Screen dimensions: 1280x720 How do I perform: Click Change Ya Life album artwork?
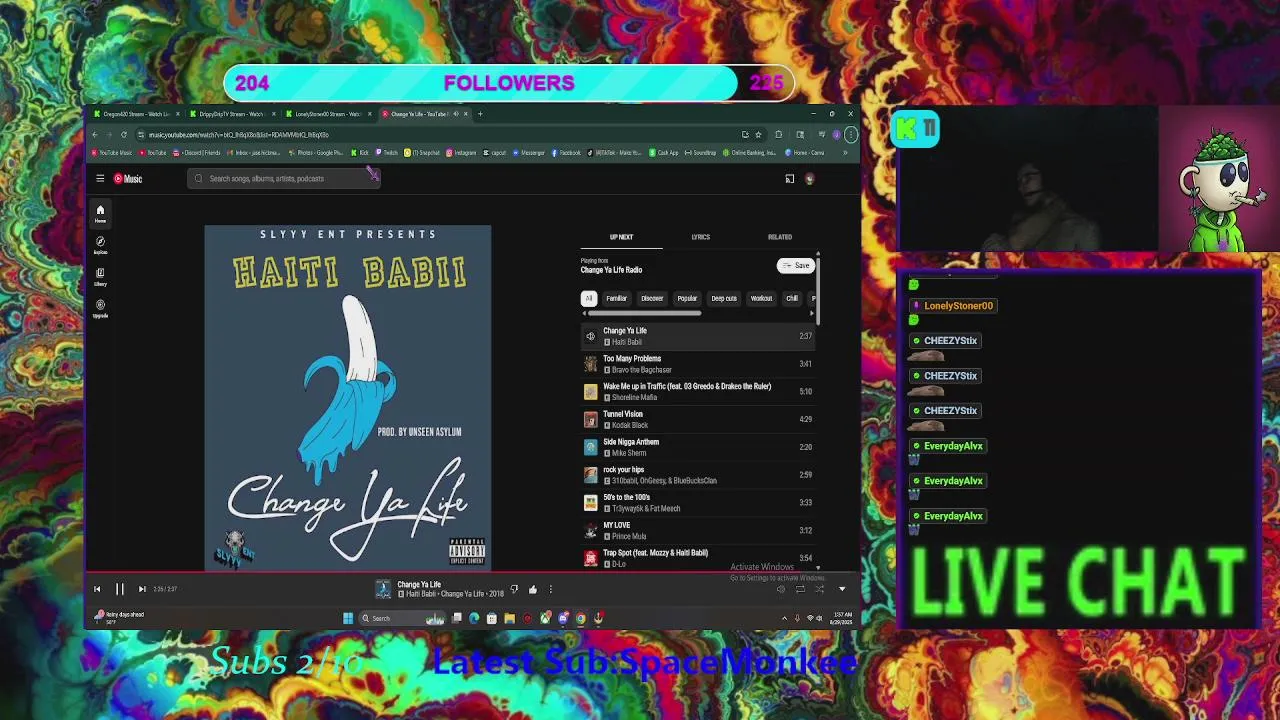pyautogui.click(x=348, y=398)
